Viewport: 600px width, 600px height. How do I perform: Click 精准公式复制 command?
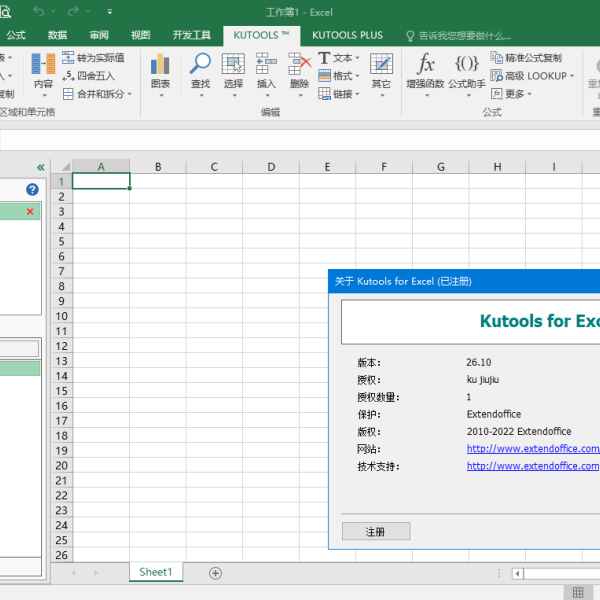[x=527, y=58]
